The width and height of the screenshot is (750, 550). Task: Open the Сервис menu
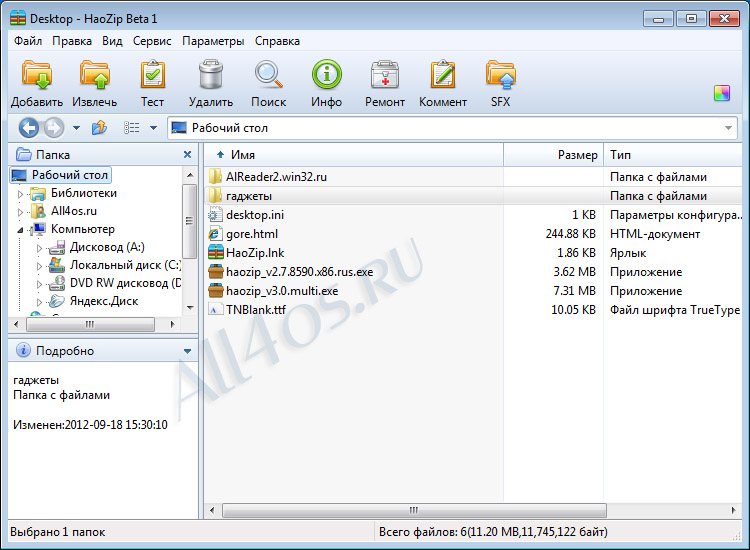click(152, 41)
